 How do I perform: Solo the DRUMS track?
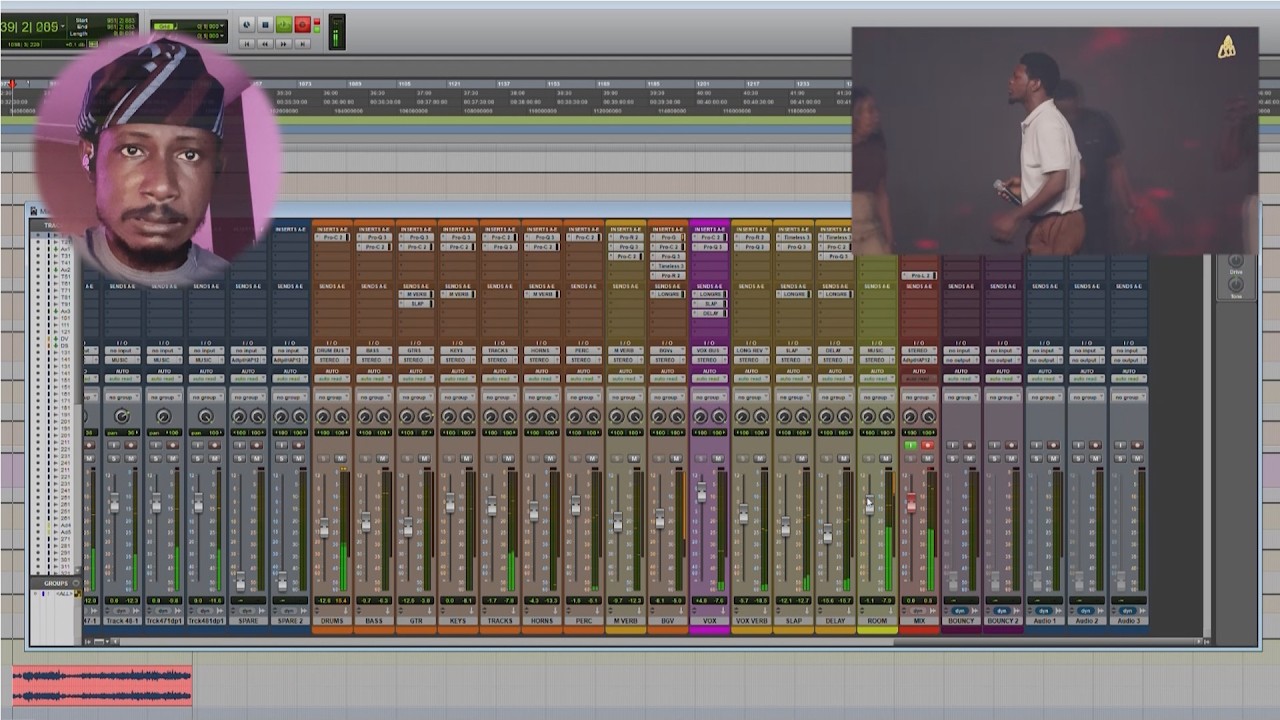(x=322, y=458)
